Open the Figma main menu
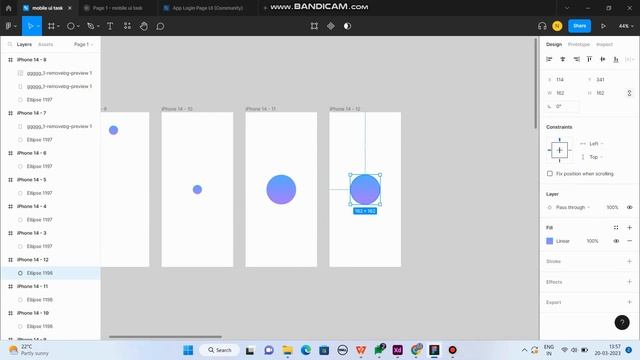 pyautogui.click(x=9, y=26)
